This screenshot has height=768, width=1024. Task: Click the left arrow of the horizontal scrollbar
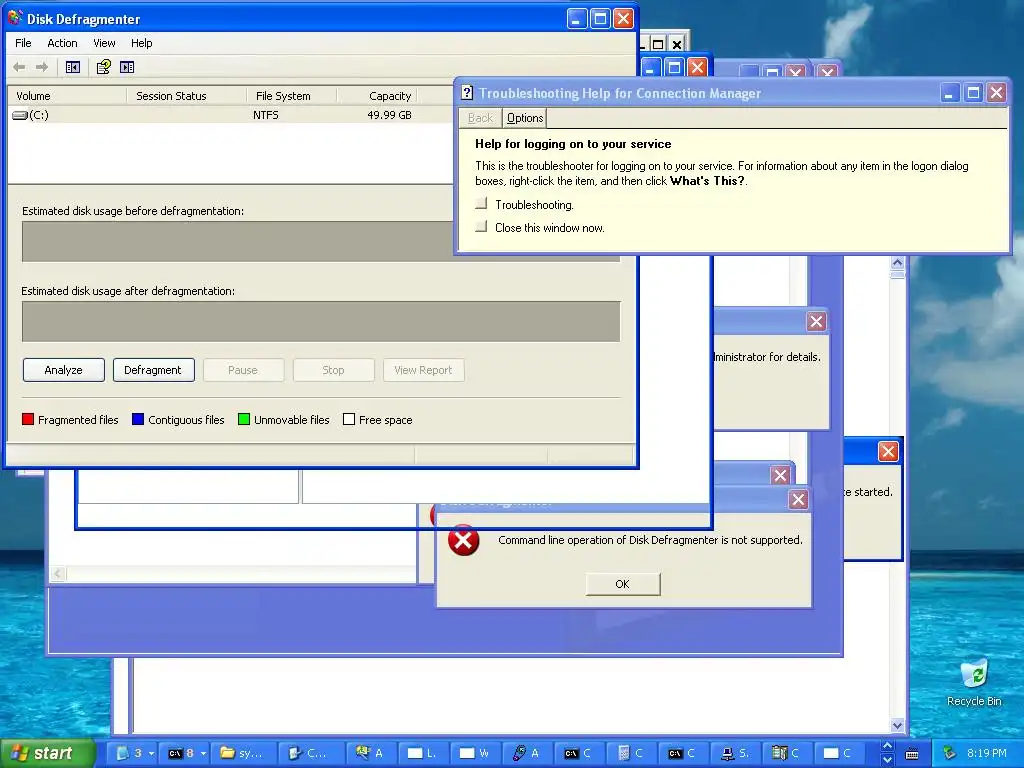point(58,573)
